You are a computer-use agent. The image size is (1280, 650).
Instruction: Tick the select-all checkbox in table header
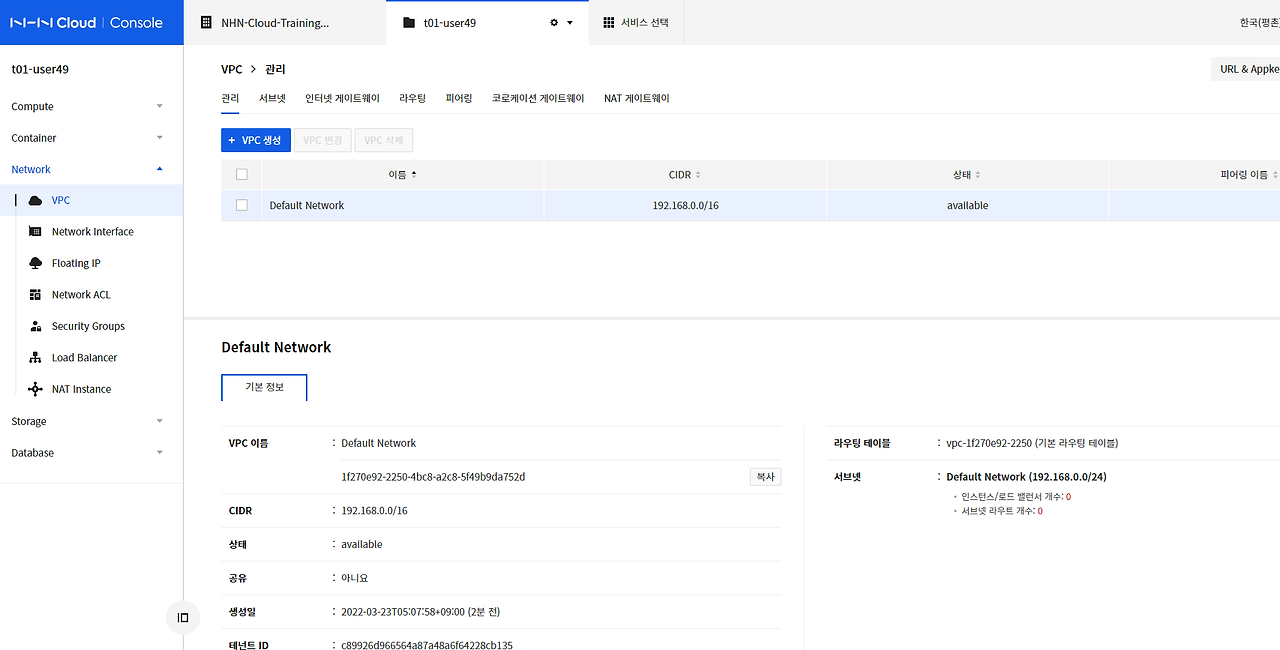coord(241,174)
